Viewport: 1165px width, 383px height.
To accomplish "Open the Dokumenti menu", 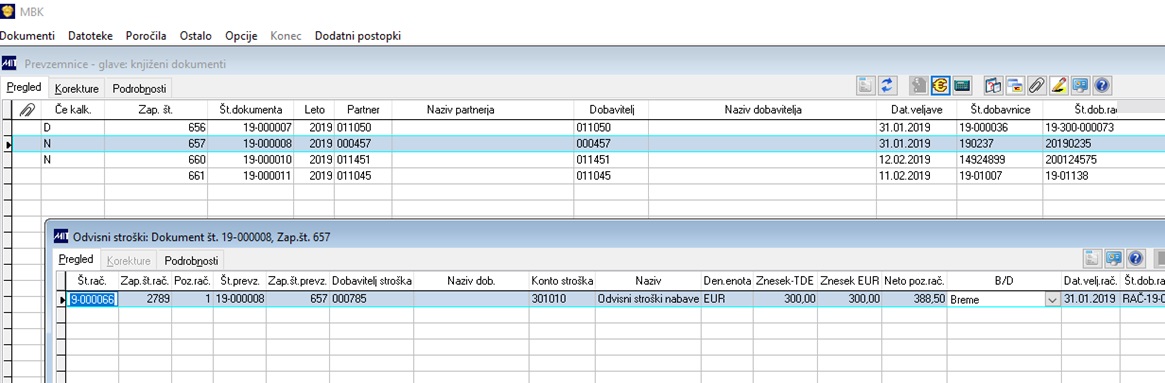I will (x=27, y=36).
